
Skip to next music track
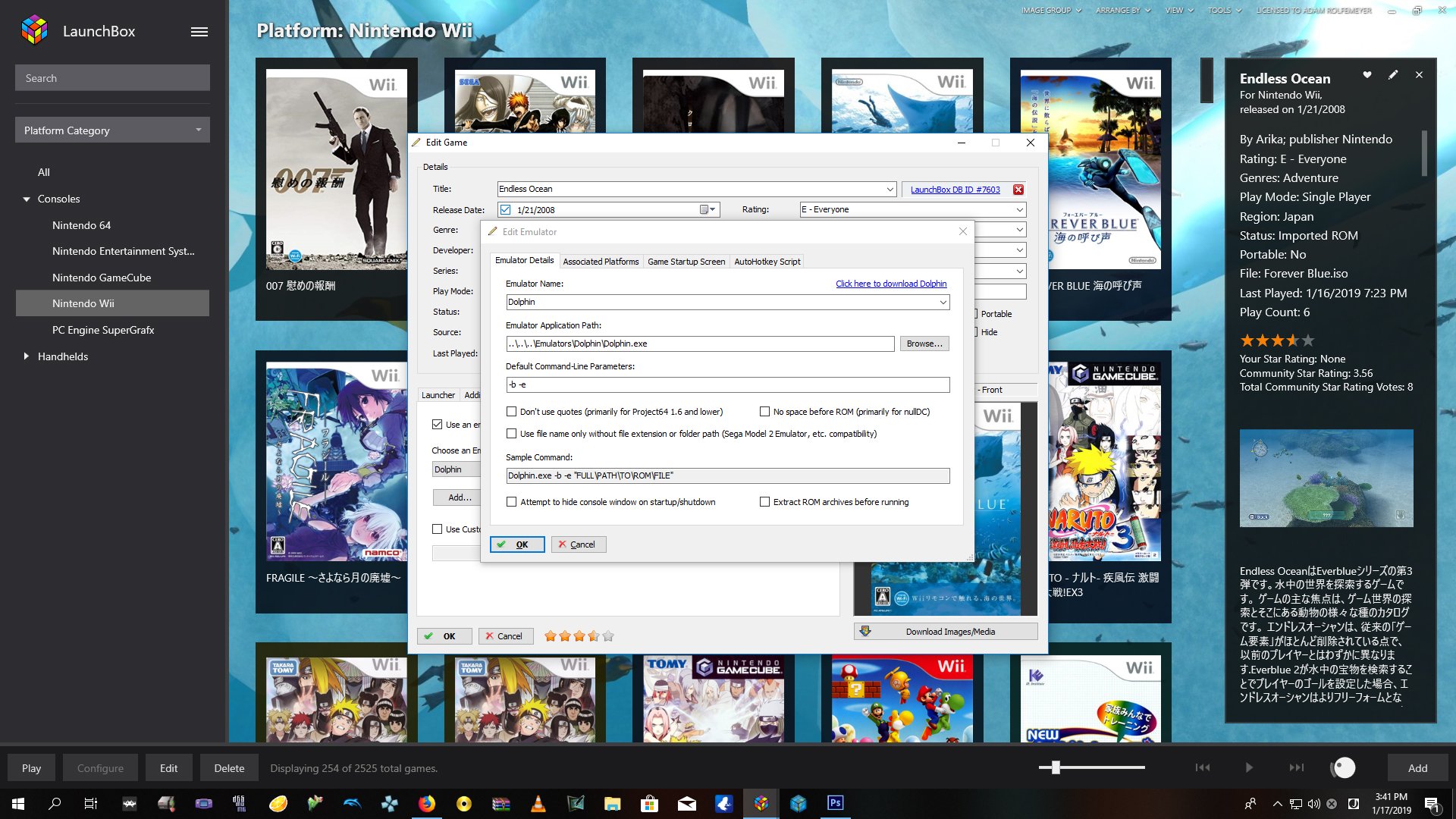pyautogui.click(x=1296, y=768)
